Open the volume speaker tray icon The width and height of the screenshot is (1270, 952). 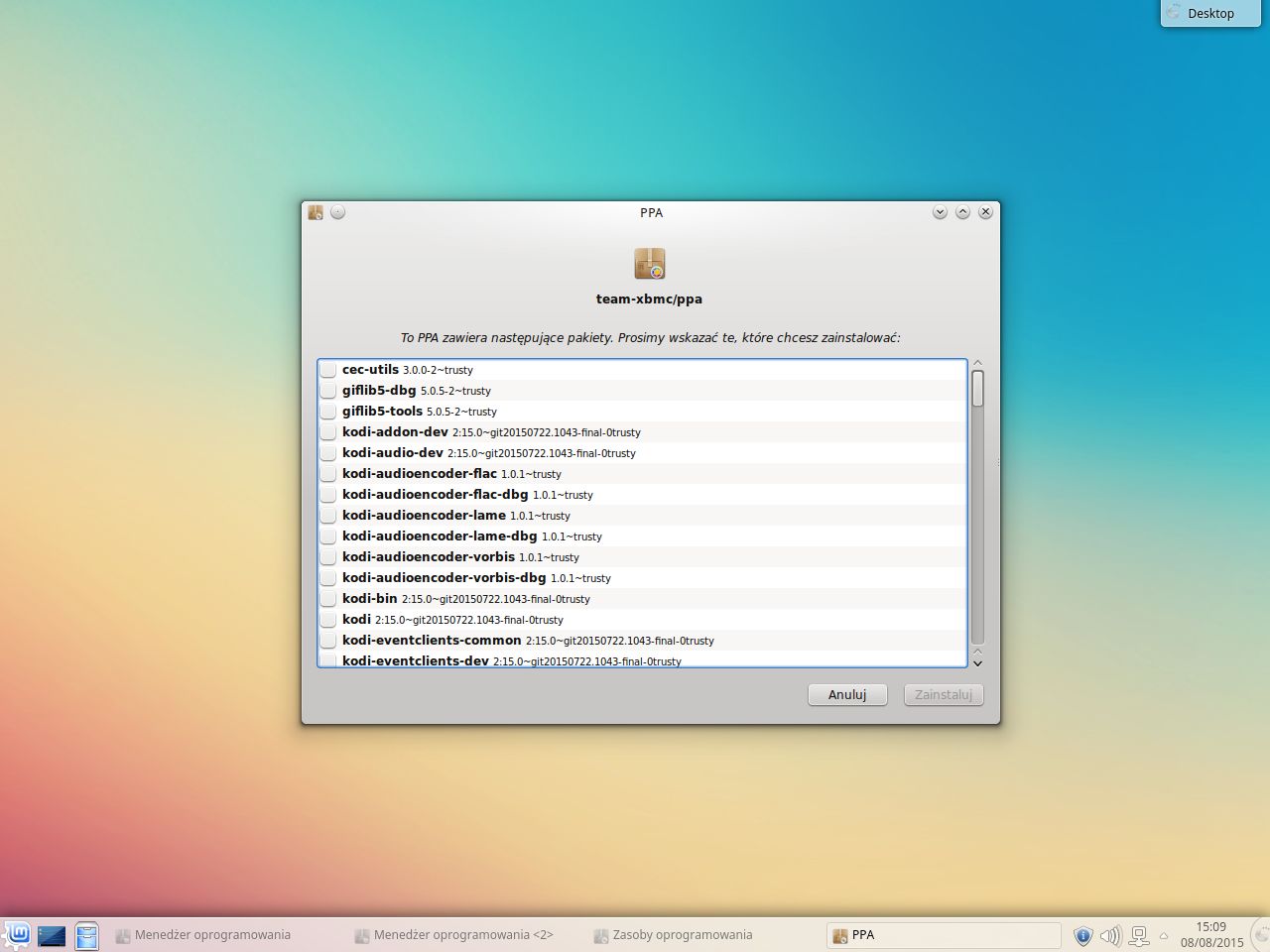1110,935
